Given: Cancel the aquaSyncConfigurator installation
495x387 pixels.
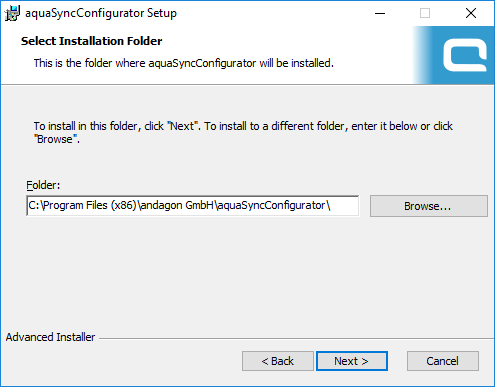Looking at the screenshot, I should point(443,361).
